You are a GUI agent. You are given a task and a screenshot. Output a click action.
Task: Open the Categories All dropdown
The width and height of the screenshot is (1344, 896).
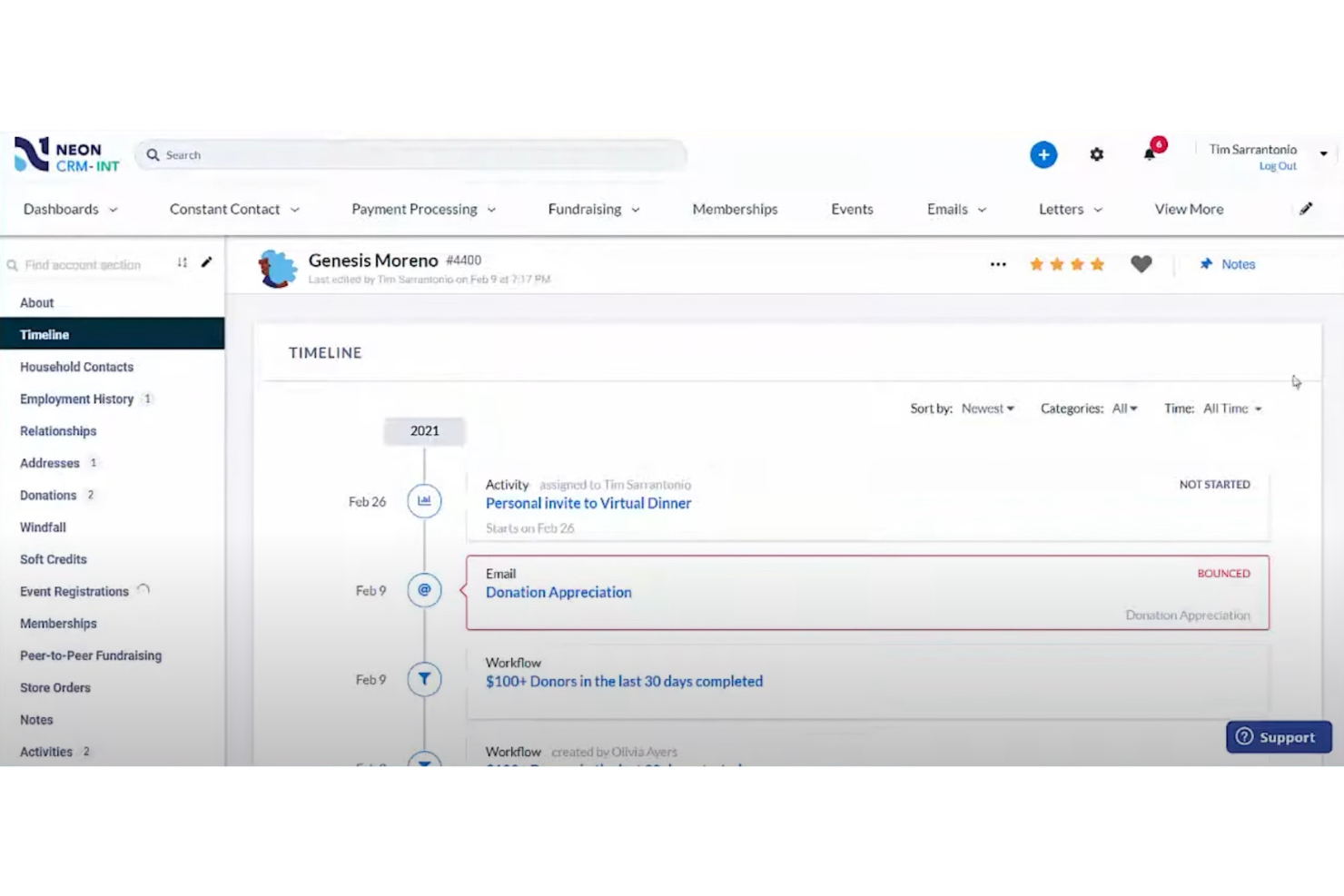pyautogui.click(x=1124, y=409)
